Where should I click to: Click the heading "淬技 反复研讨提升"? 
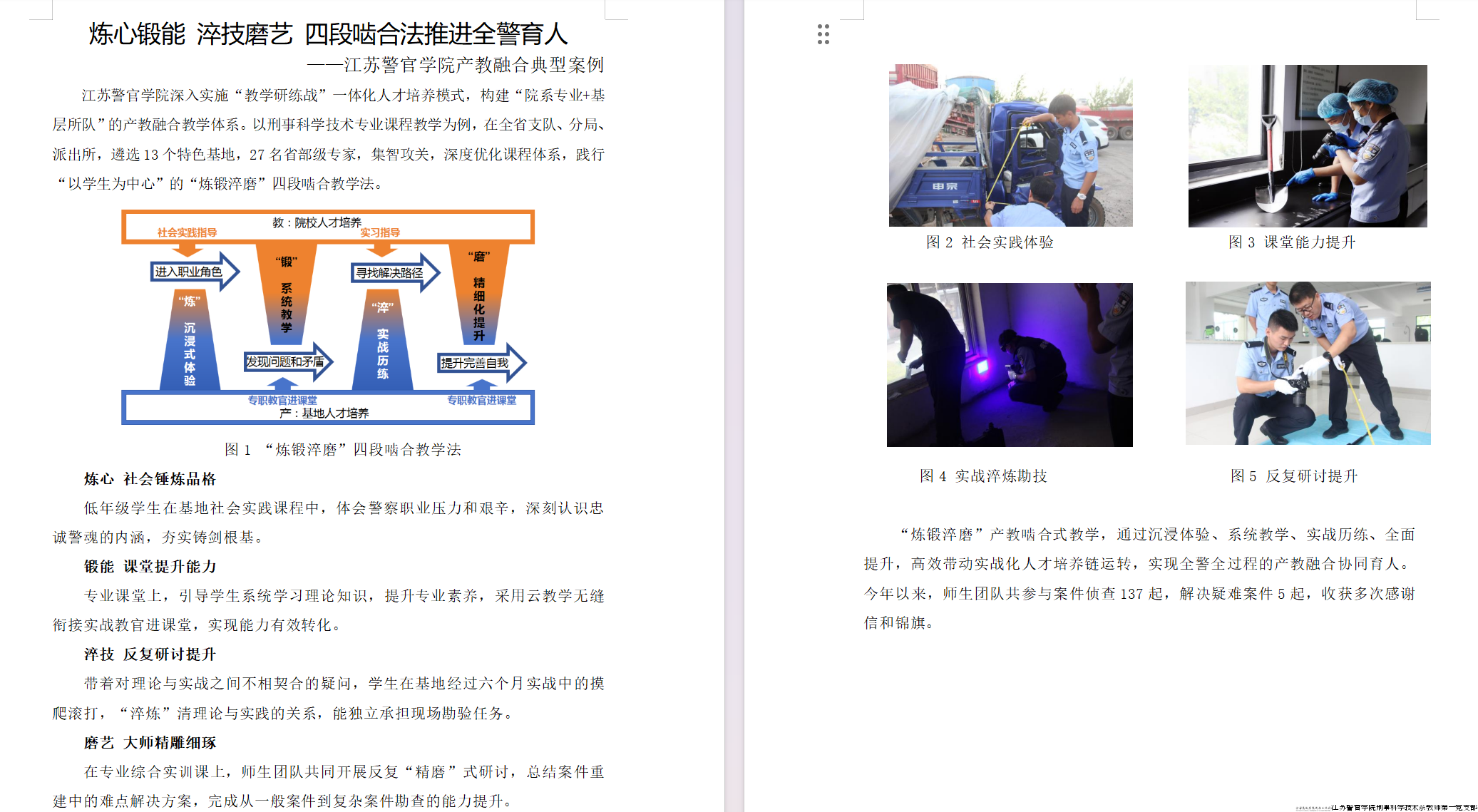[150, 654]
